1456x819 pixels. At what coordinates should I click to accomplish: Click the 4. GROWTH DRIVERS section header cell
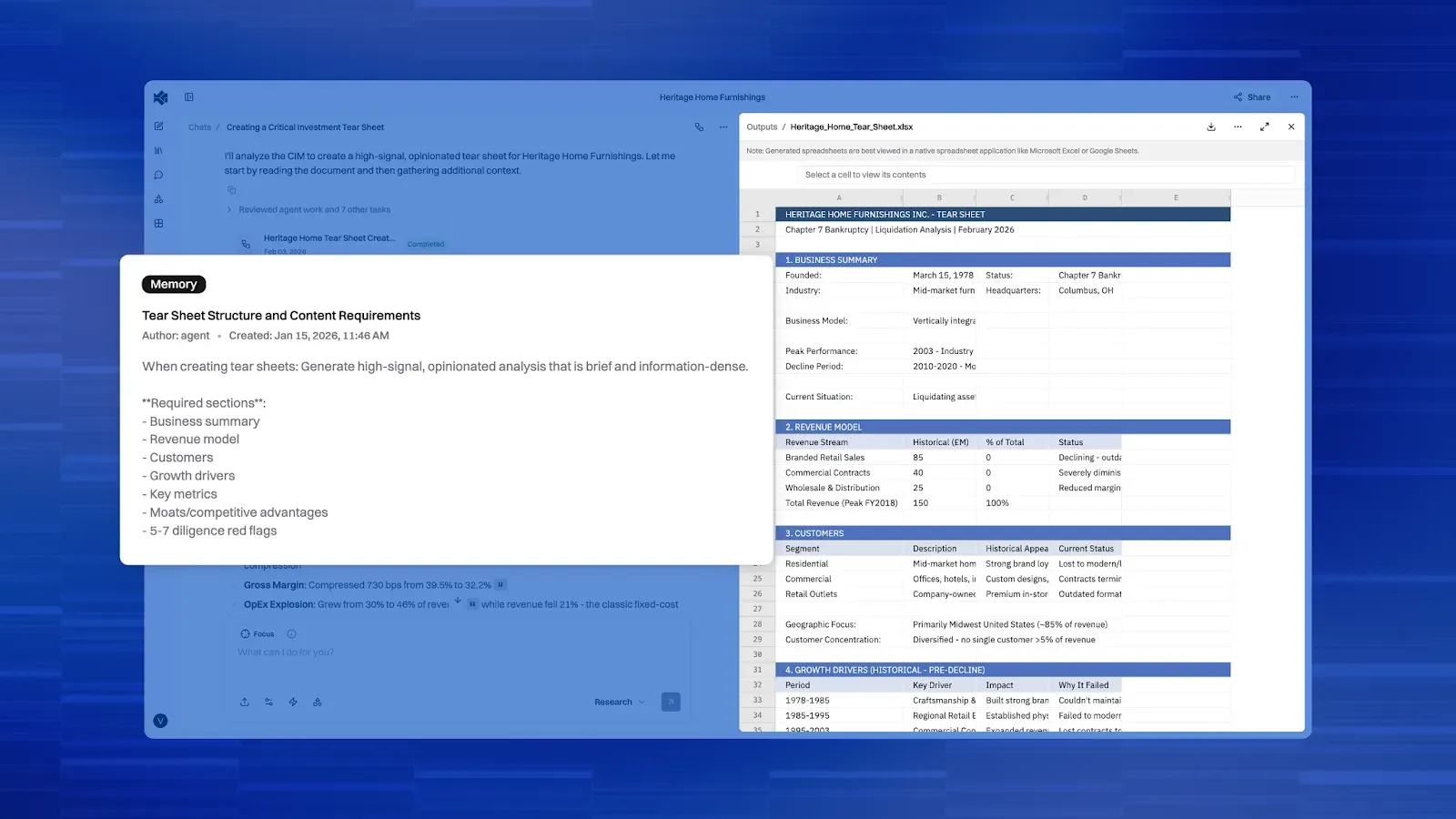pyautogui.click(x=1003, y=670)
